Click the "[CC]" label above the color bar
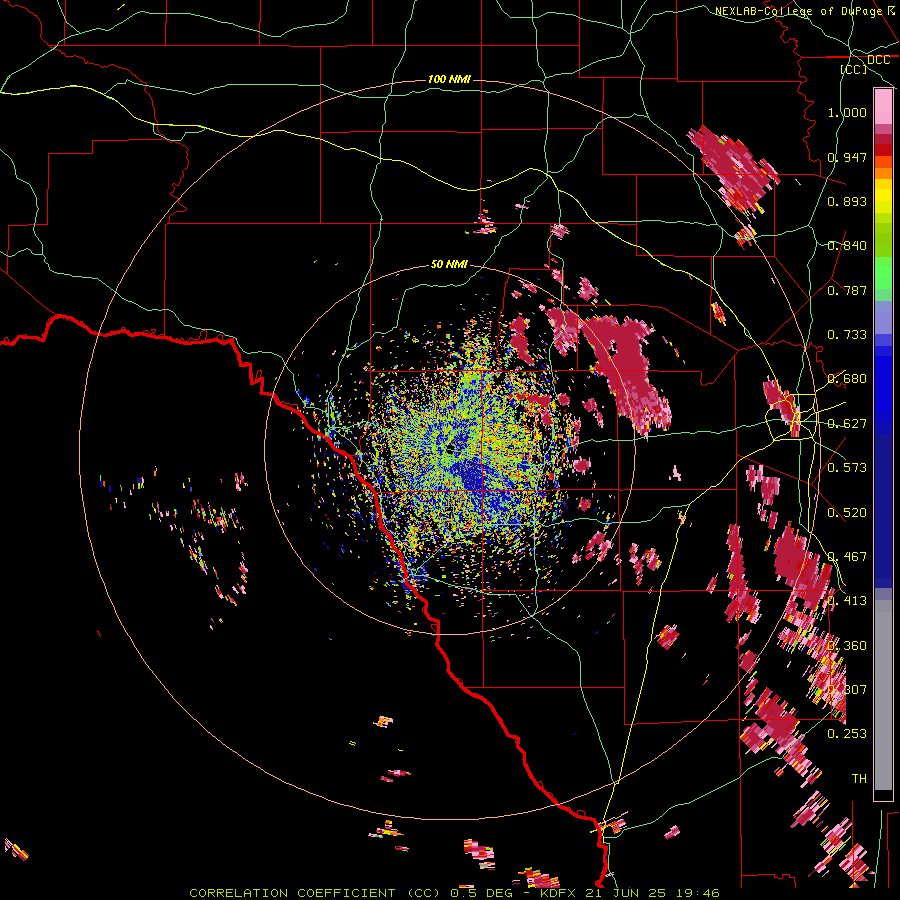Screen dimensions: 900x900 coord(853,69)
